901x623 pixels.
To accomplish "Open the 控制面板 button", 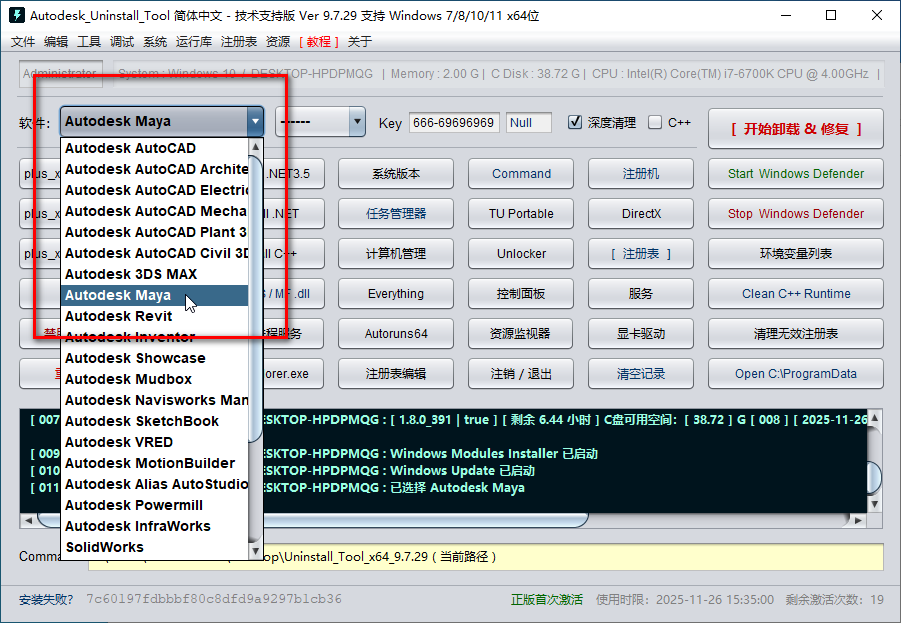I will point(521,294).
